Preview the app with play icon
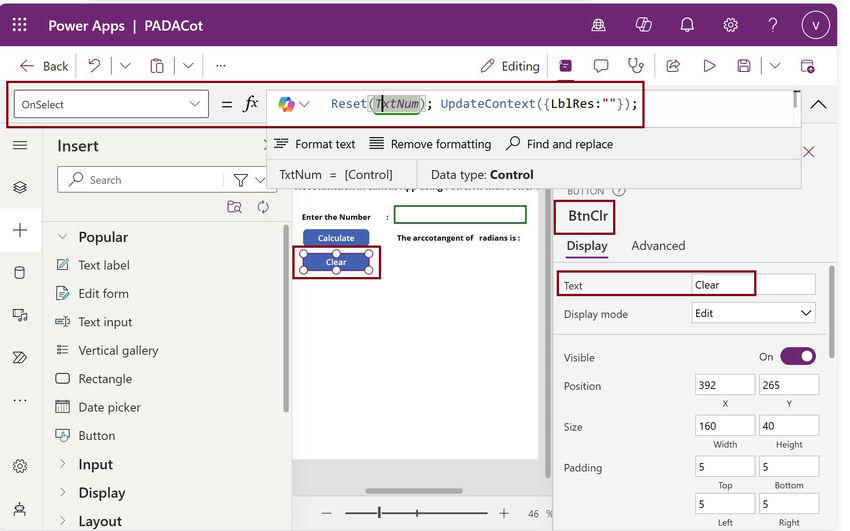Screen dimensions: 850x531 [709, 66]
